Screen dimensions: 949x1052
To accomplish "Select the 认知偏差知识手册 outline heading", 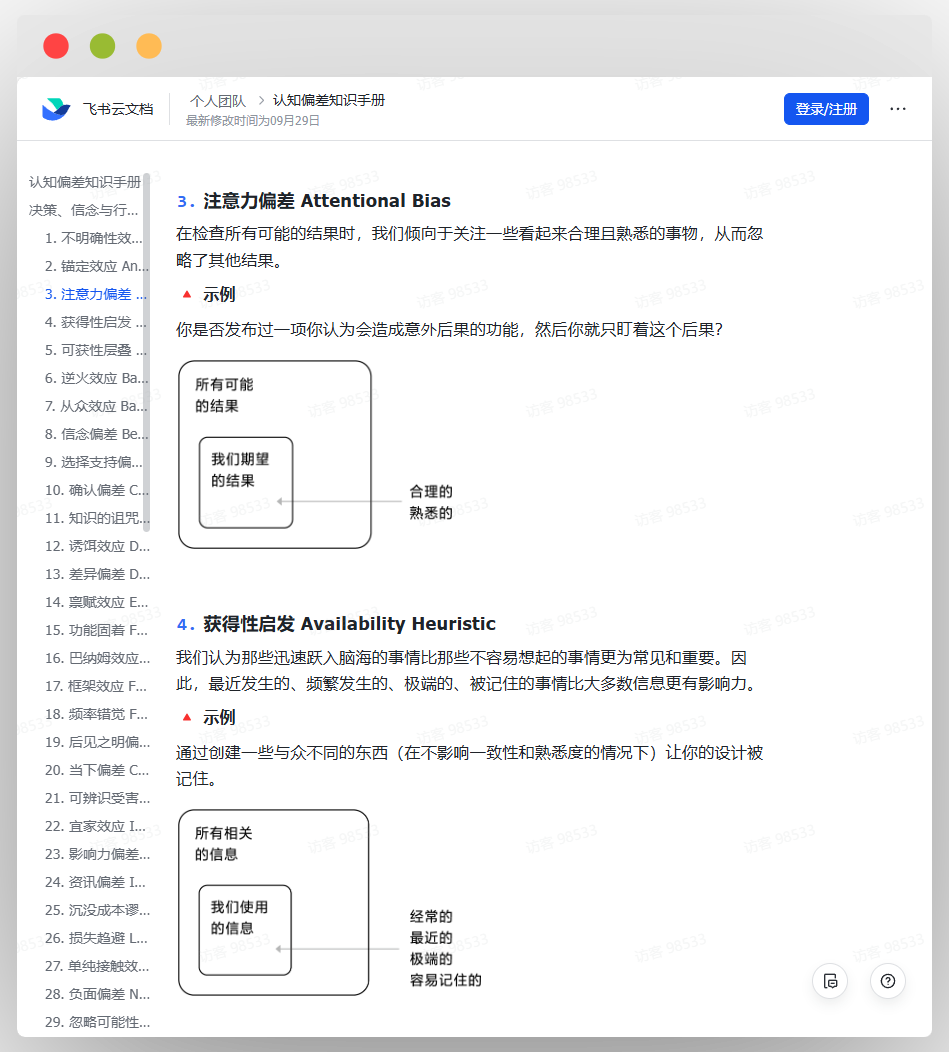I will click(x=85, y=182).
